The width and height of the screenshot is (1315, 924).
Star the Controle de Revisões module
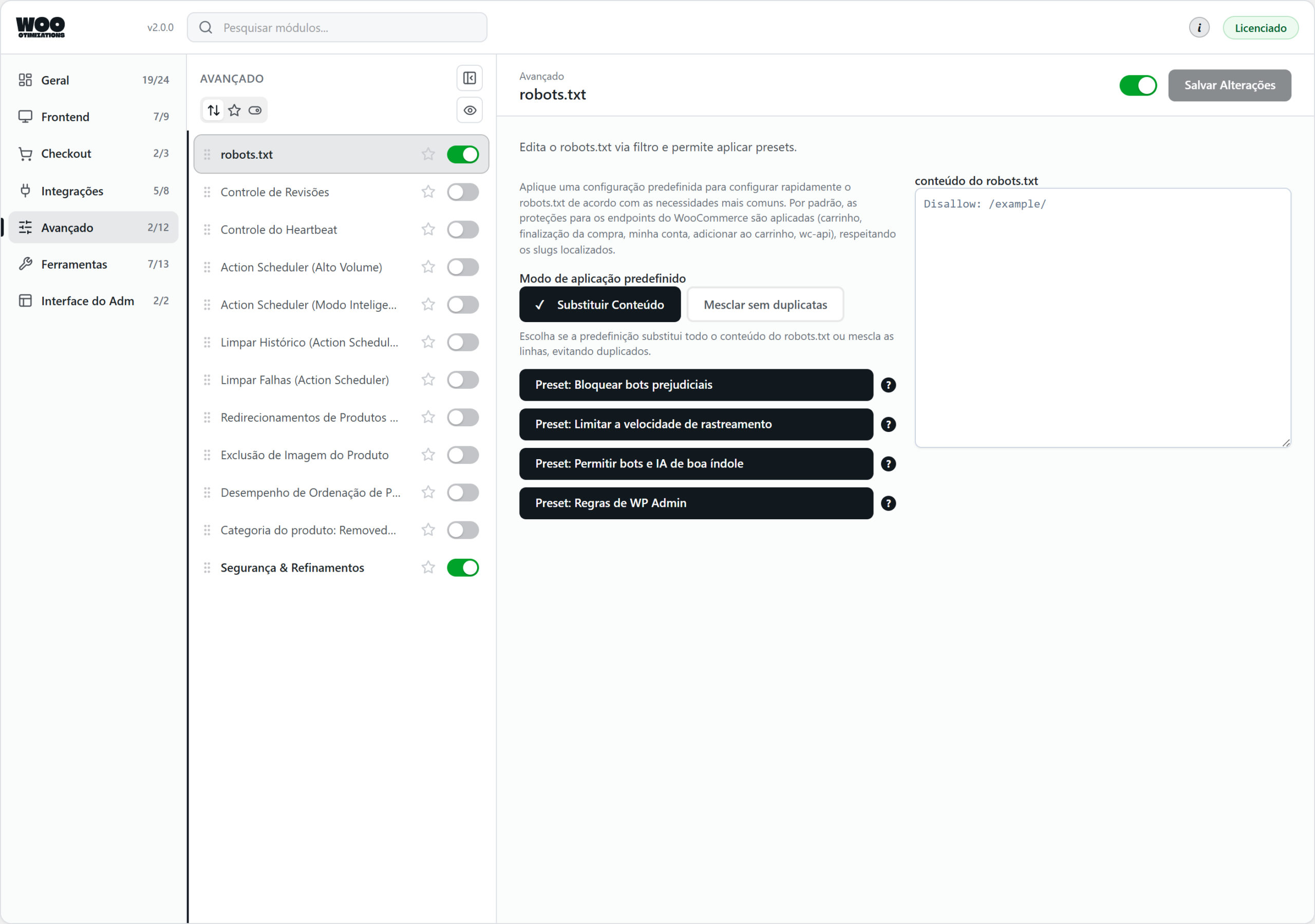(428, 192)
